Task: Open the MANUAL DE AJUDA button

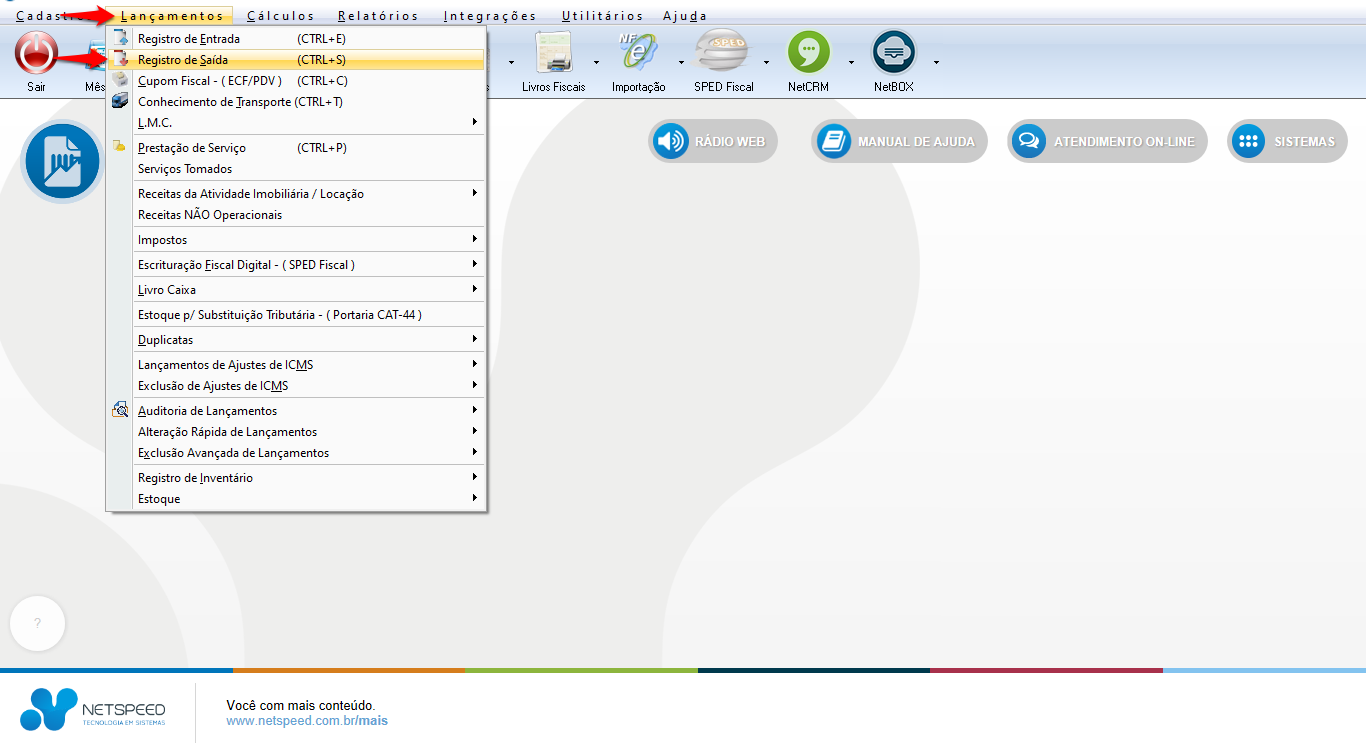Action: click(x=899, y=142)
